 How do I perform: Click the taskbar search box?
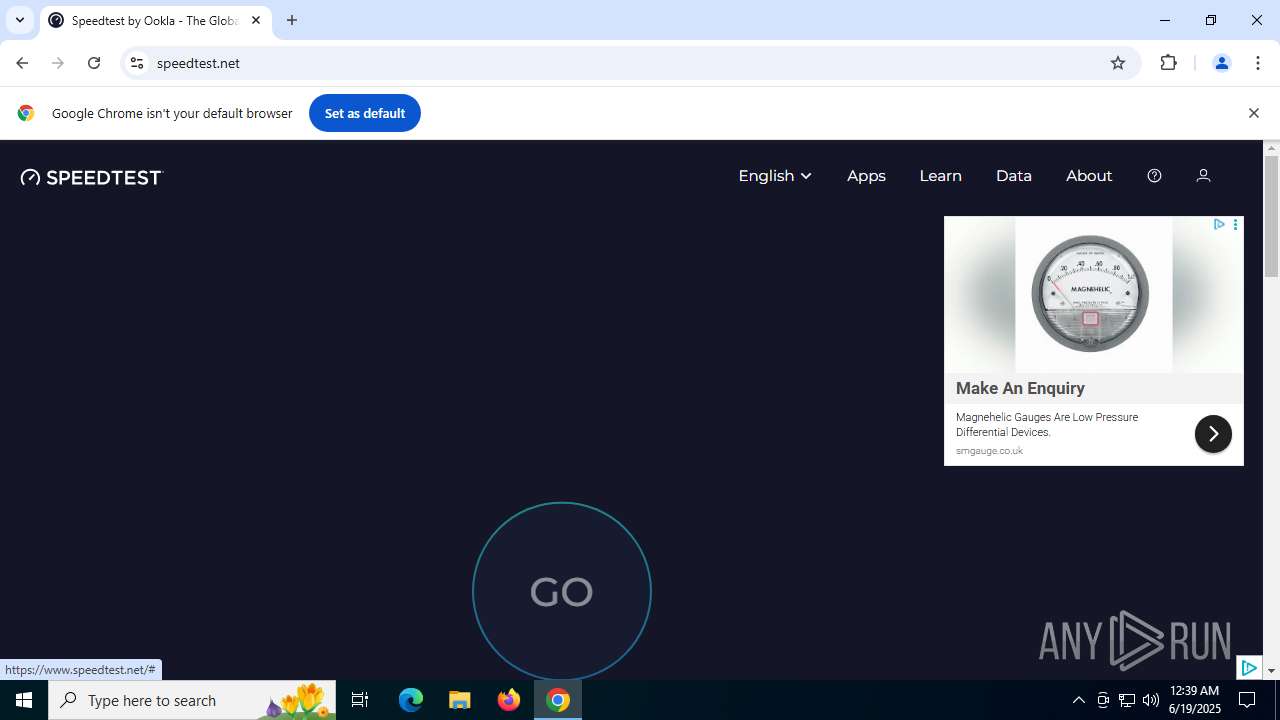point(192,700)
